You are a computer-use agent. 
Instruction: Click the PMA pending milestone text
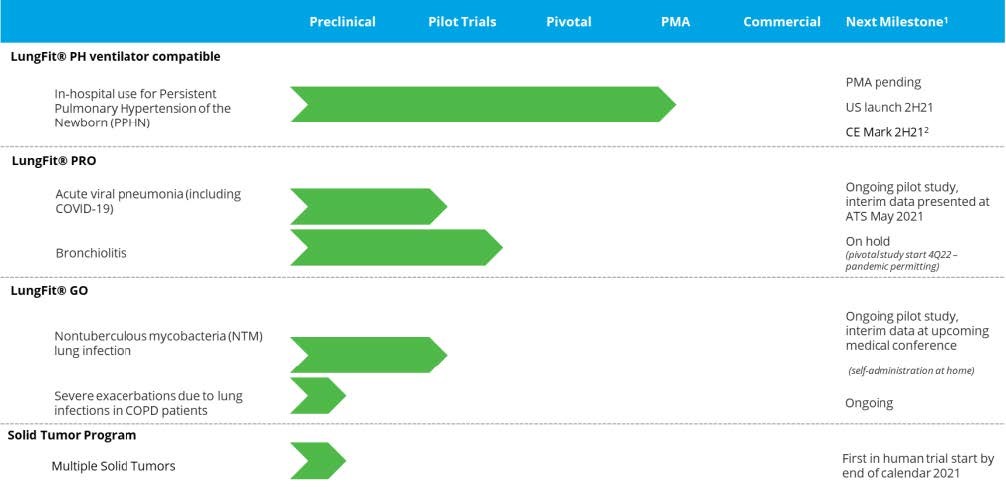pos(883,82)
